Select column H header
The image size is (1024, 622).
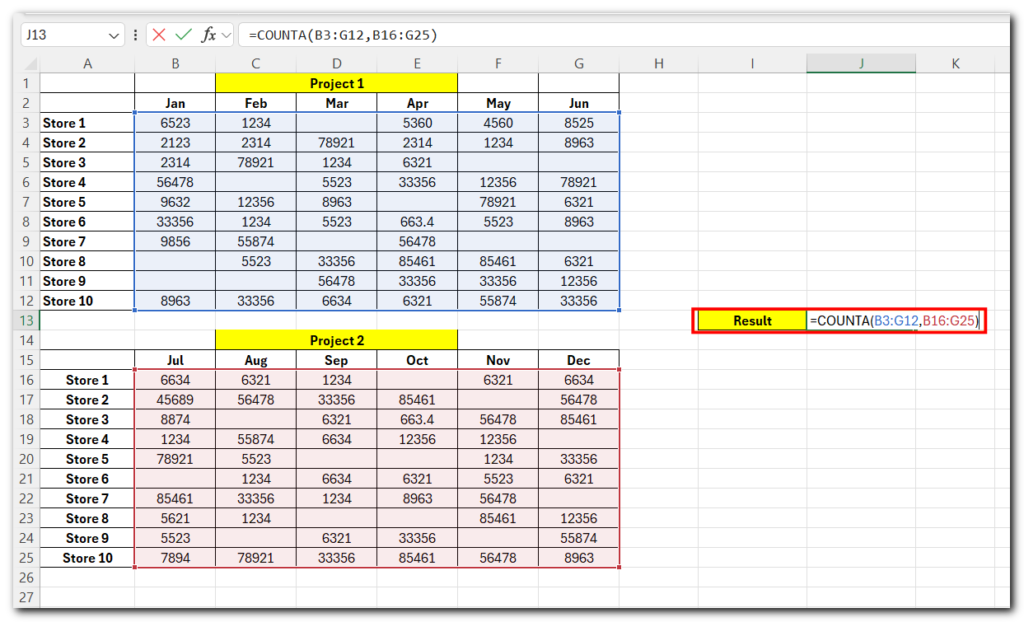pyautogui.click(x=659, y=63)
